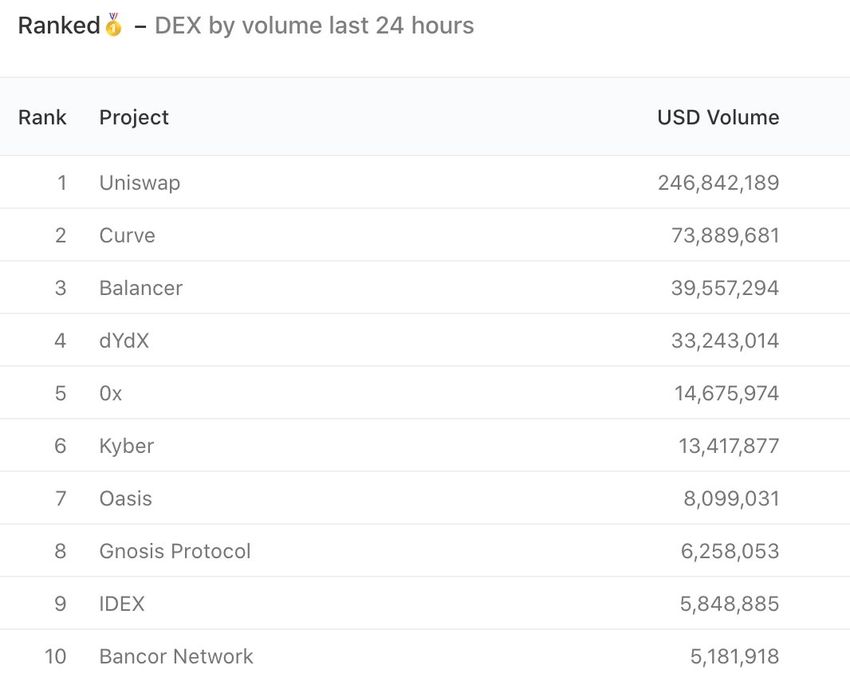Select the 0x project row

click(111, 394)
